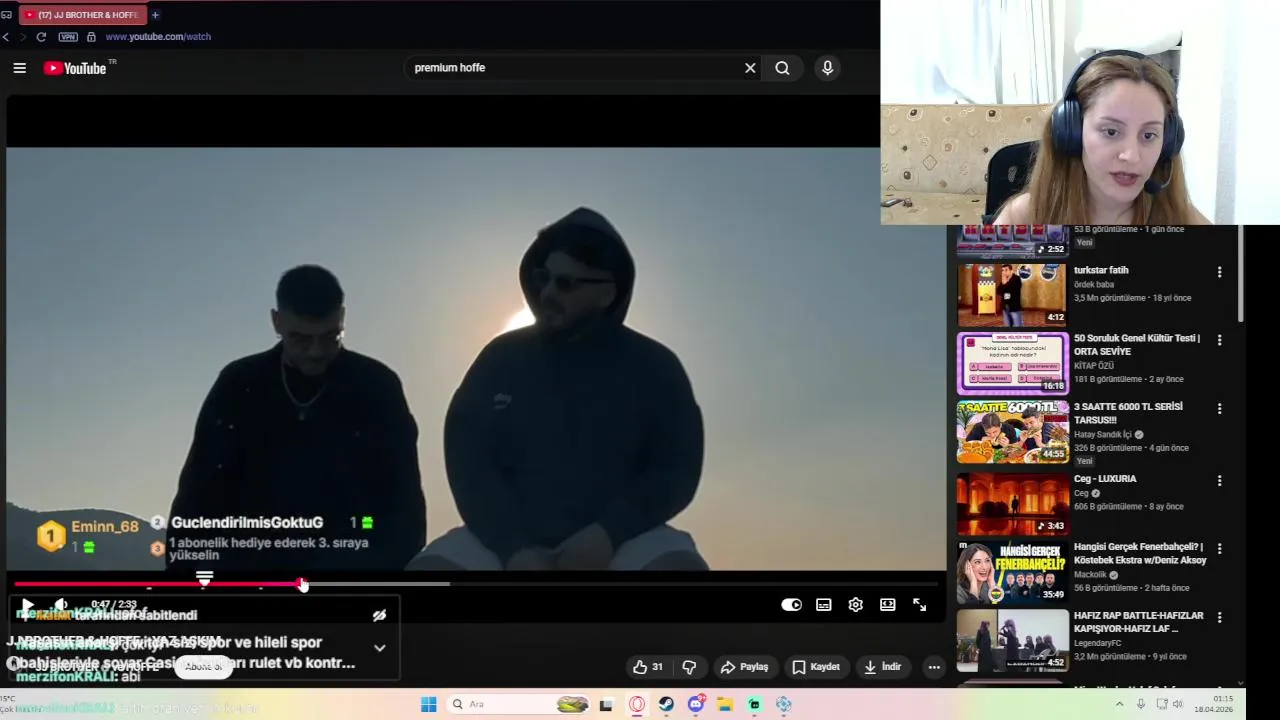Image resolution: width=1280 pixels, height=720 pixels.
Task: Click 'KİTAP ÖZÜ' channel name
Action: click(1095, 366)
